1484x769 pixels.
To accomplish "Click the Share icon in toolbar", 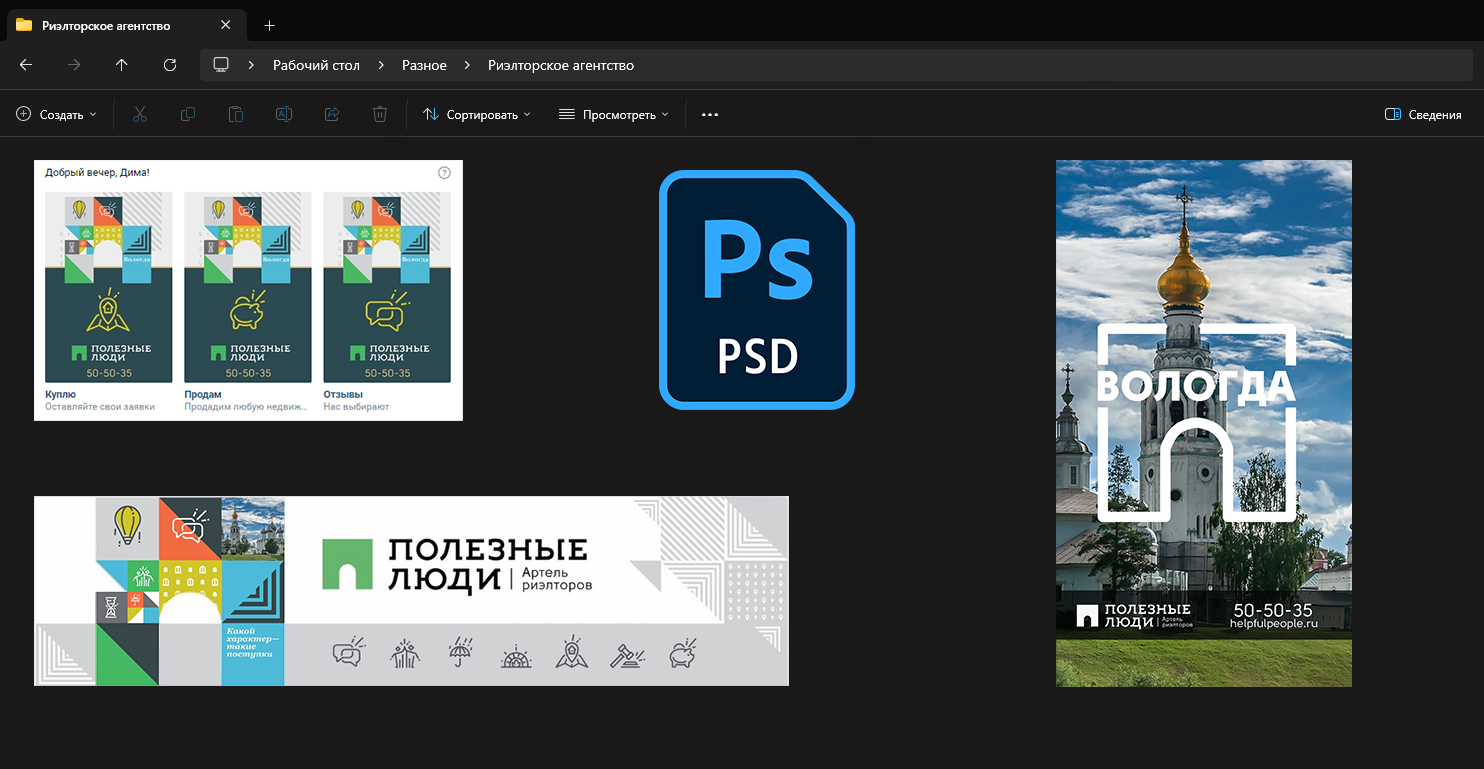I will coord(332,115).
